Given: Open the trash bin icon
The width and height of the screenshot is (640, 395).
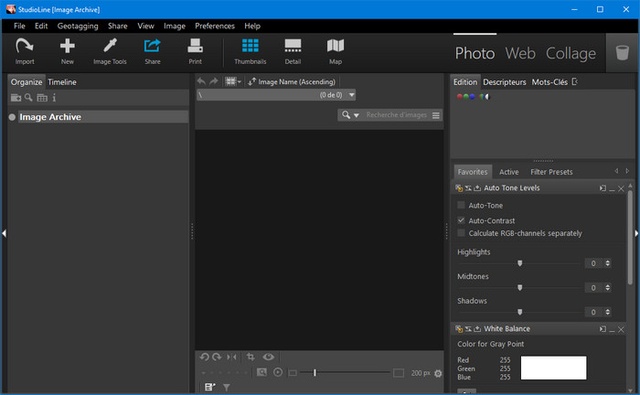Looking at the screenshot, I should (x=622, y=53).
